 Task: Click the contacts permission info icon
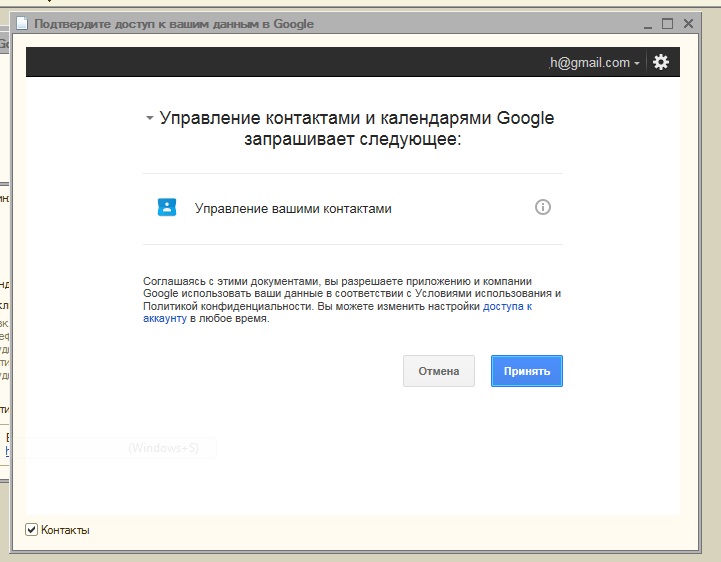[x=543, y=207]
